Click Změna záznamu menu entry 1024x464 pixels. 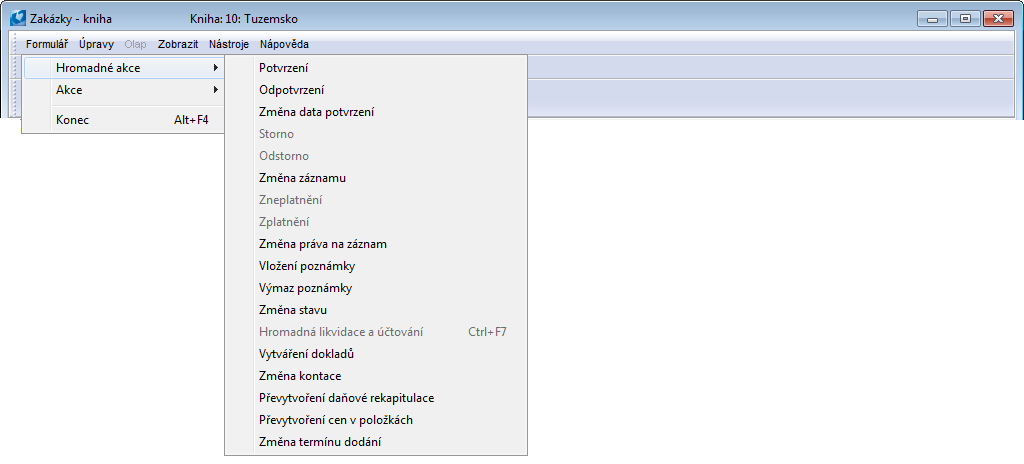click(x=302, y=178)
